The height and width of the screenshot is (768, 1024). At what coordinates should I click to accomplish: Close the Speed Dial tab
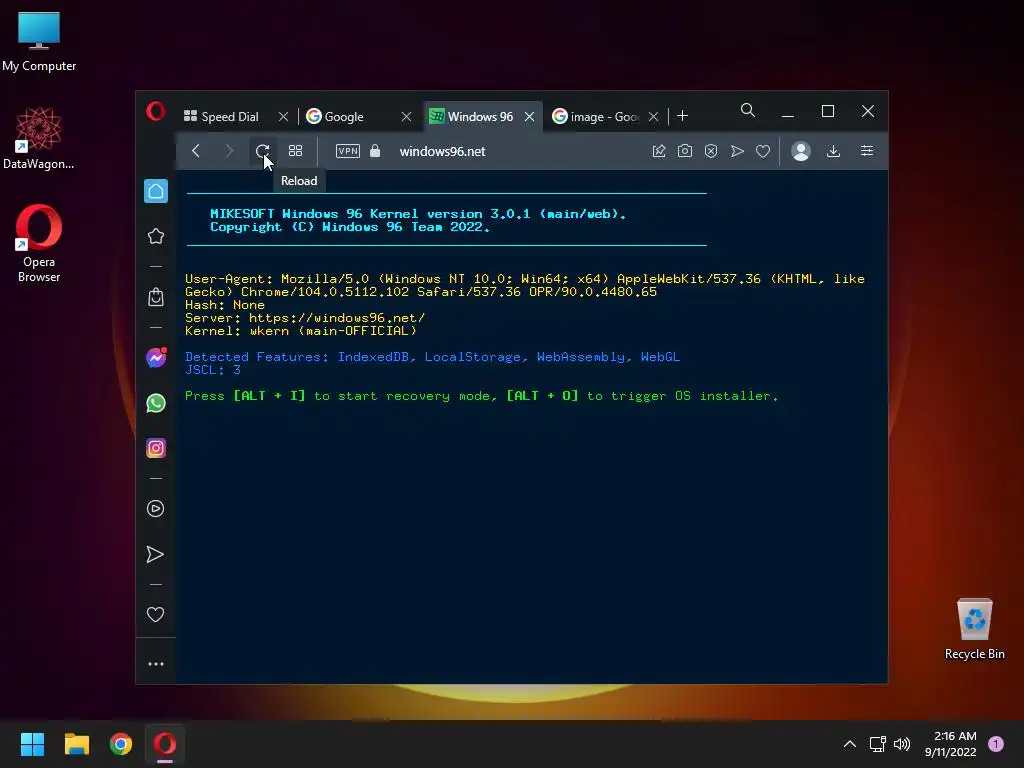click(x=283, y=116)
